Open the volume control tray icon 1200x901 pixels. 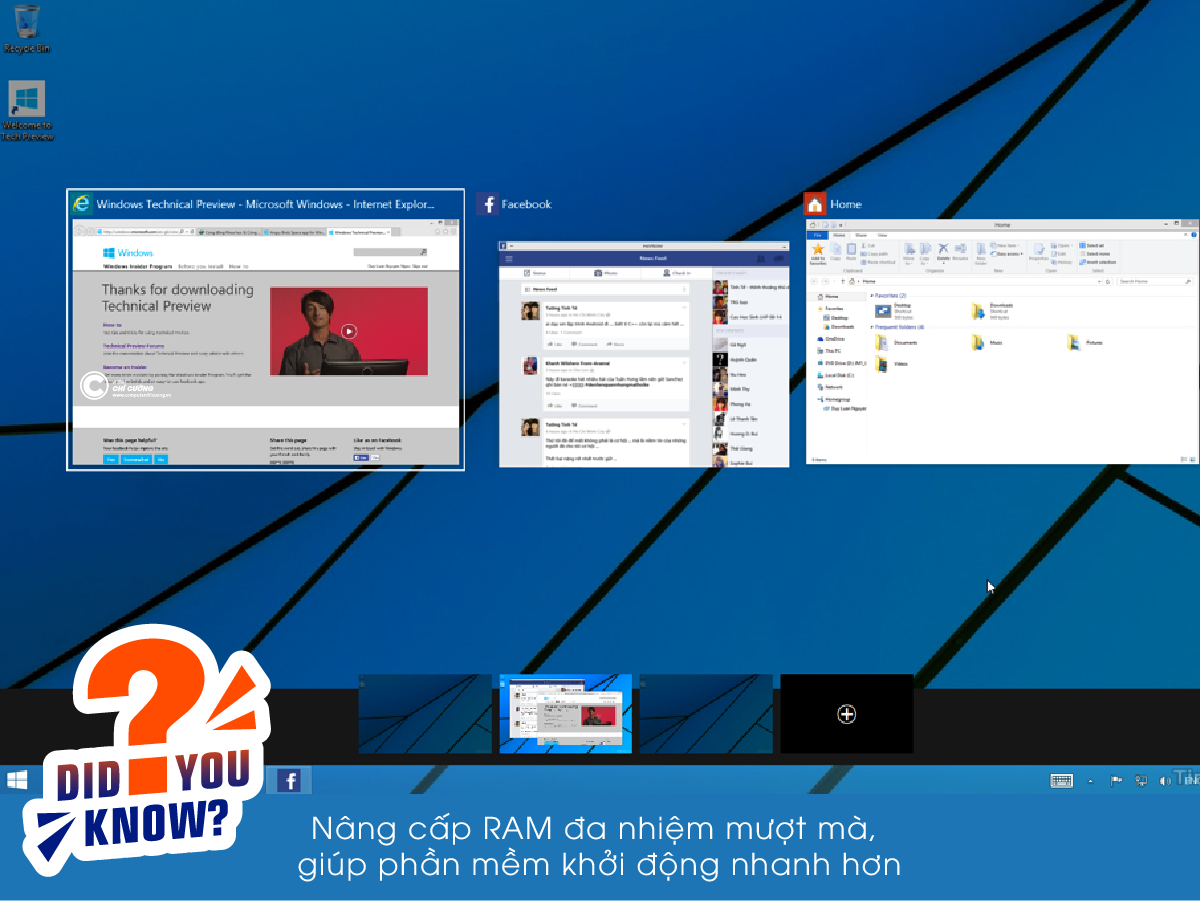coord(1165,780)
